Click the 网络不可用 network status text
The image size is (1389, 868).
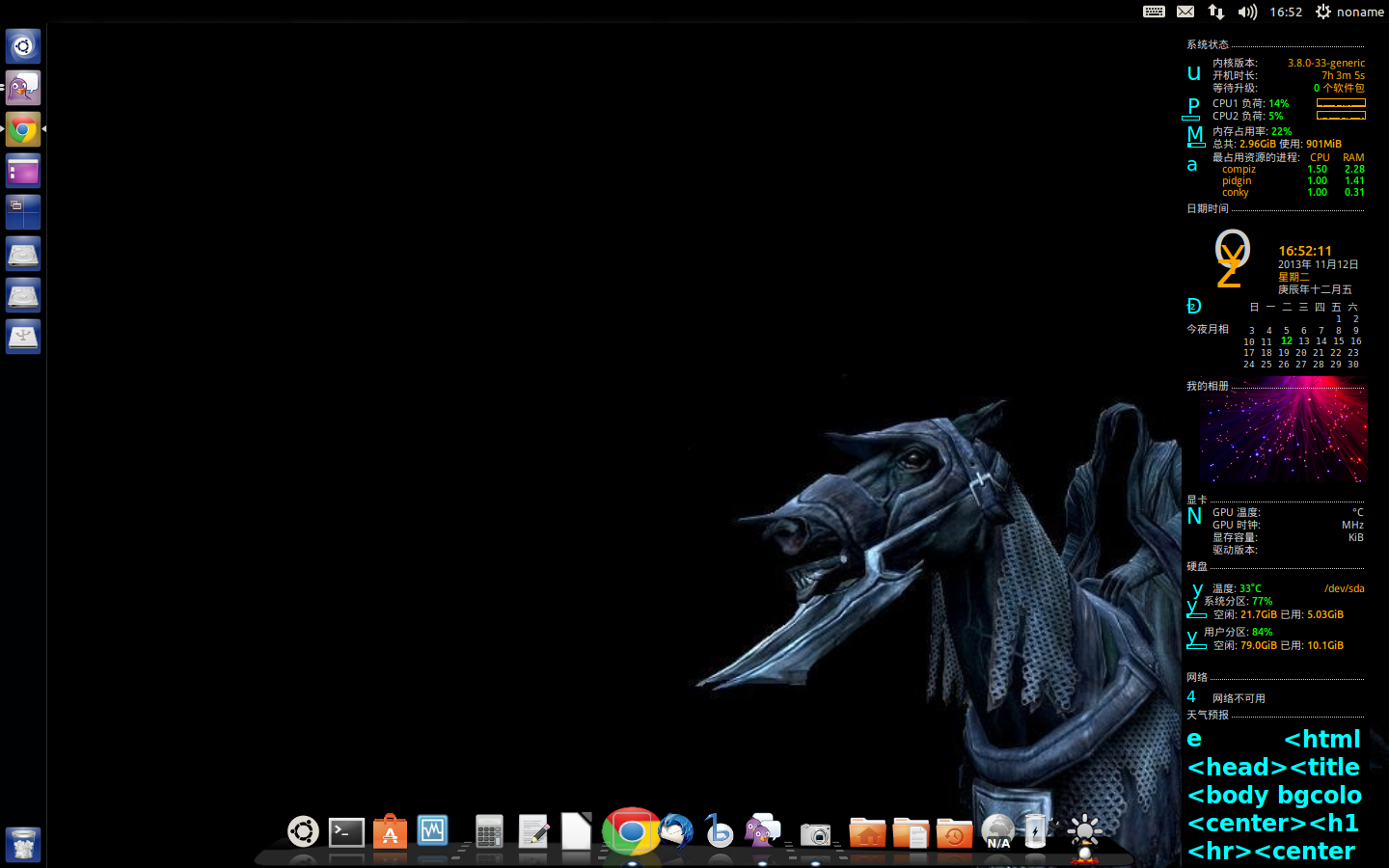point(1239,698)
